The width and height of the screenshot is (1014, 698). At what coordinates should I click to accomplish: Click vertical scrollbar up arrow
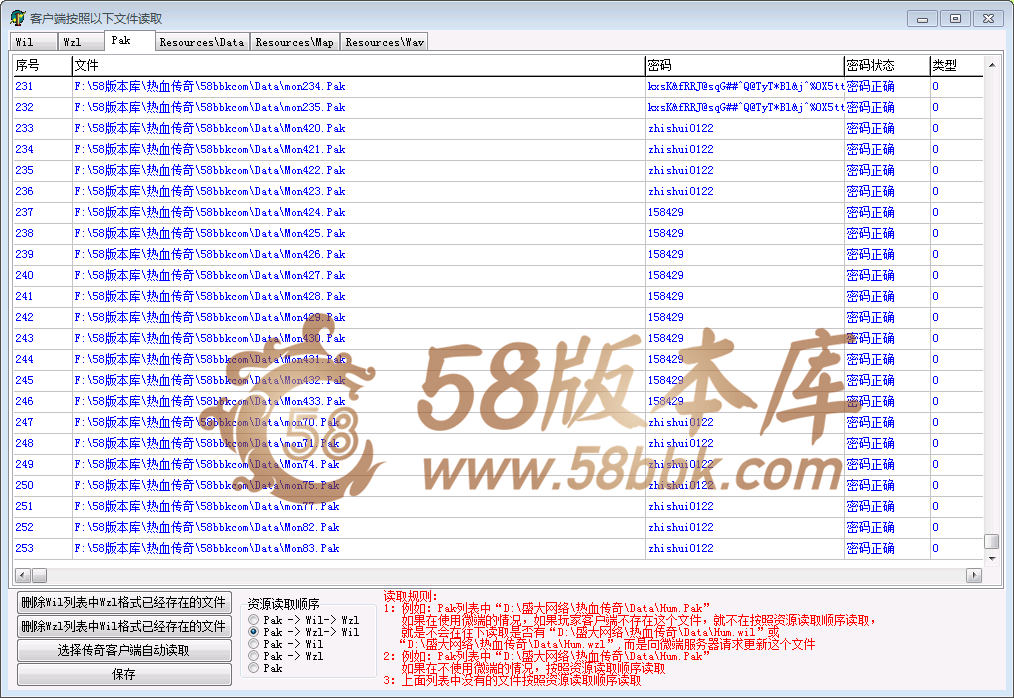992,67
